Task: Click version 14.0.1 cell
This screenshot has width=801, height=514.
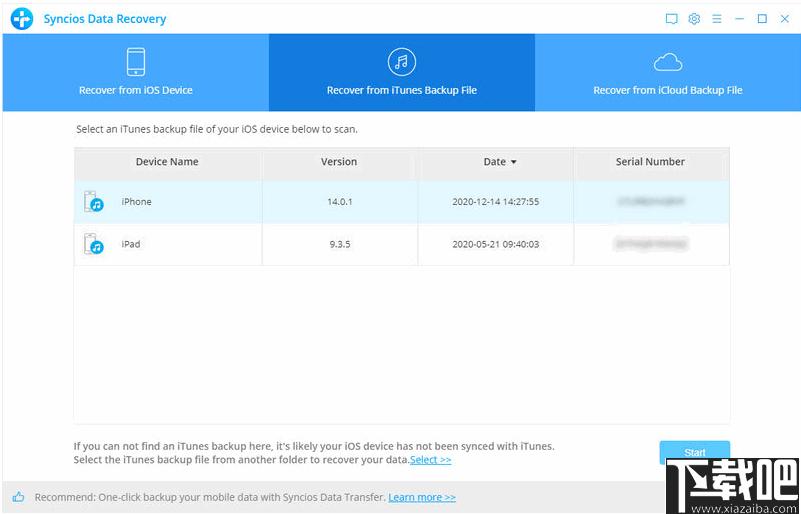Action: tap(340, 202)
